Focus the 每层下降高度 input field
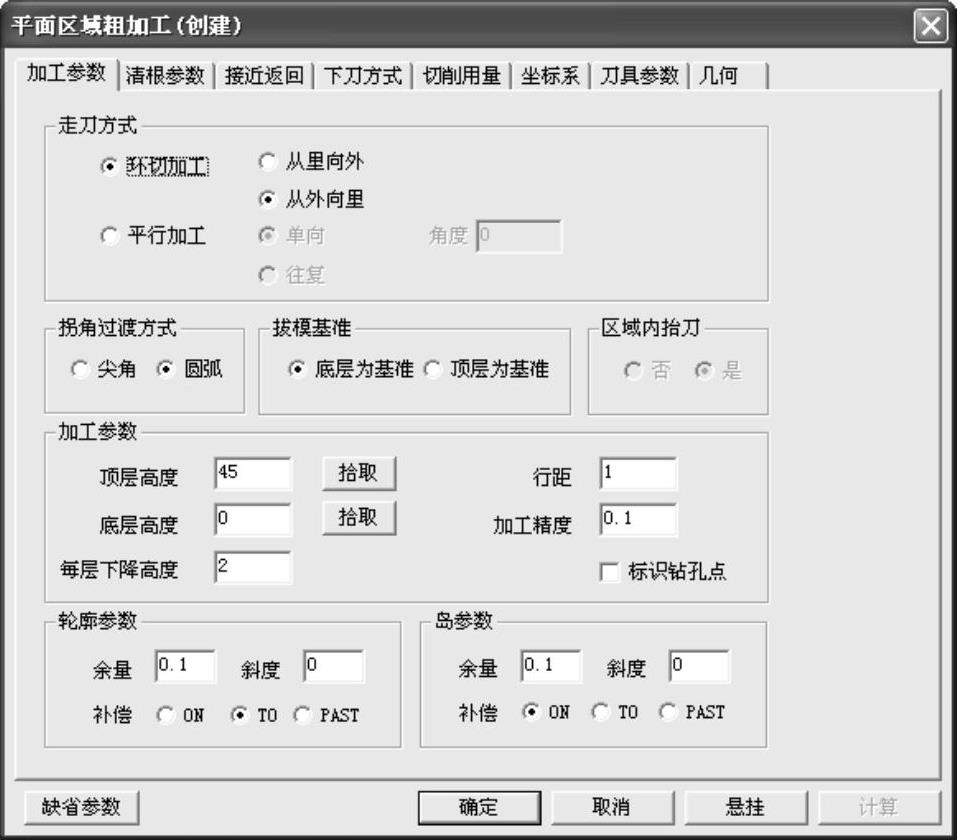Viewport: 957px width, 840px height. [252, 567]
